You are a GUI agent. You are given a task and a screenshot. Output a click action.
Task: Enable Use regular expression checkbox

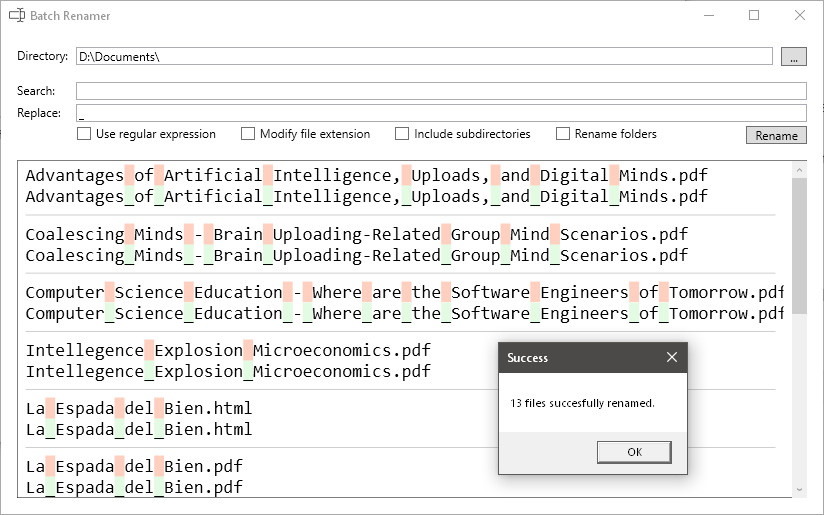pyautogui.click(x=85, y=134)
